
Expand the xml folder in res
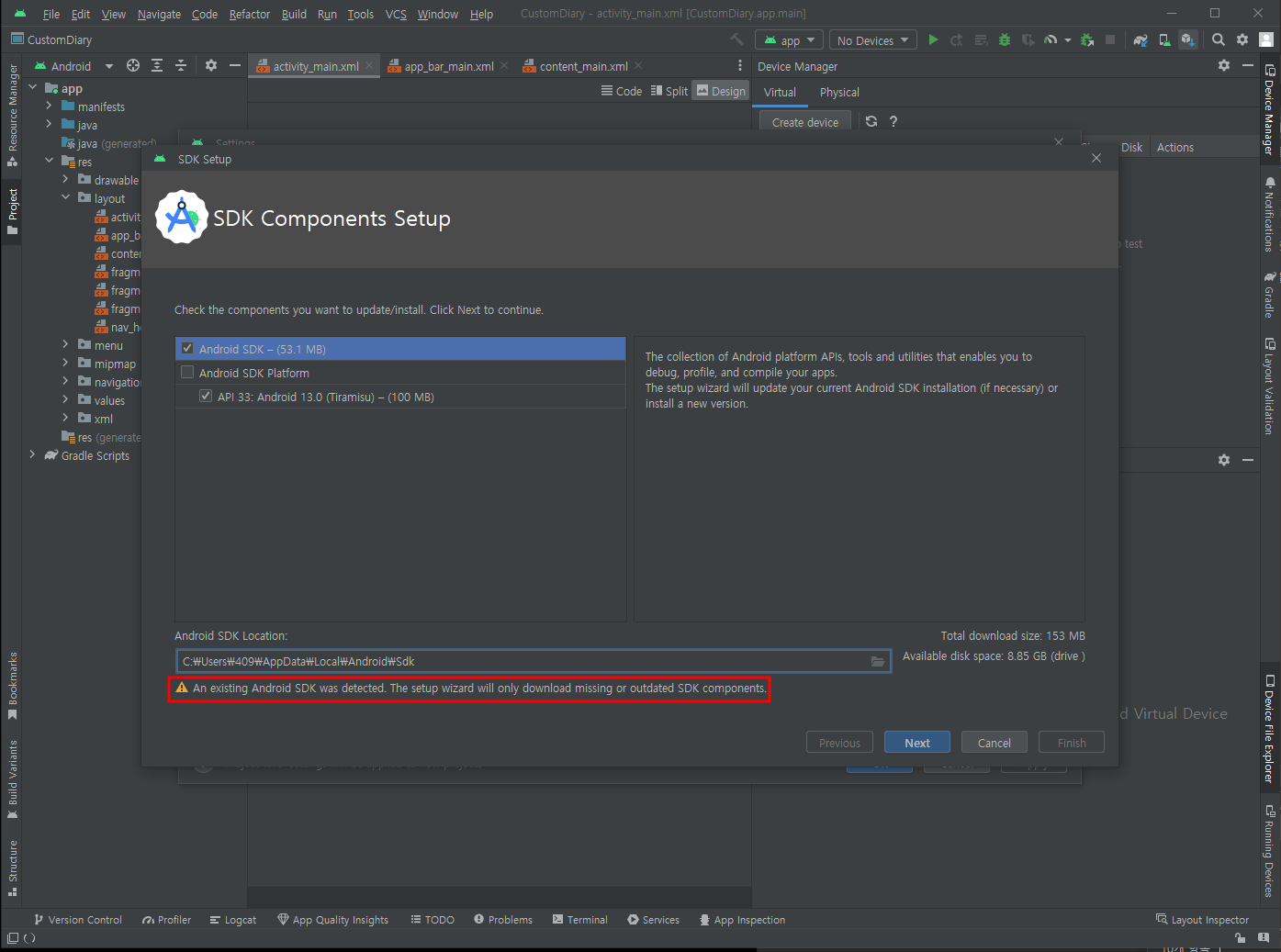(65, 419)
